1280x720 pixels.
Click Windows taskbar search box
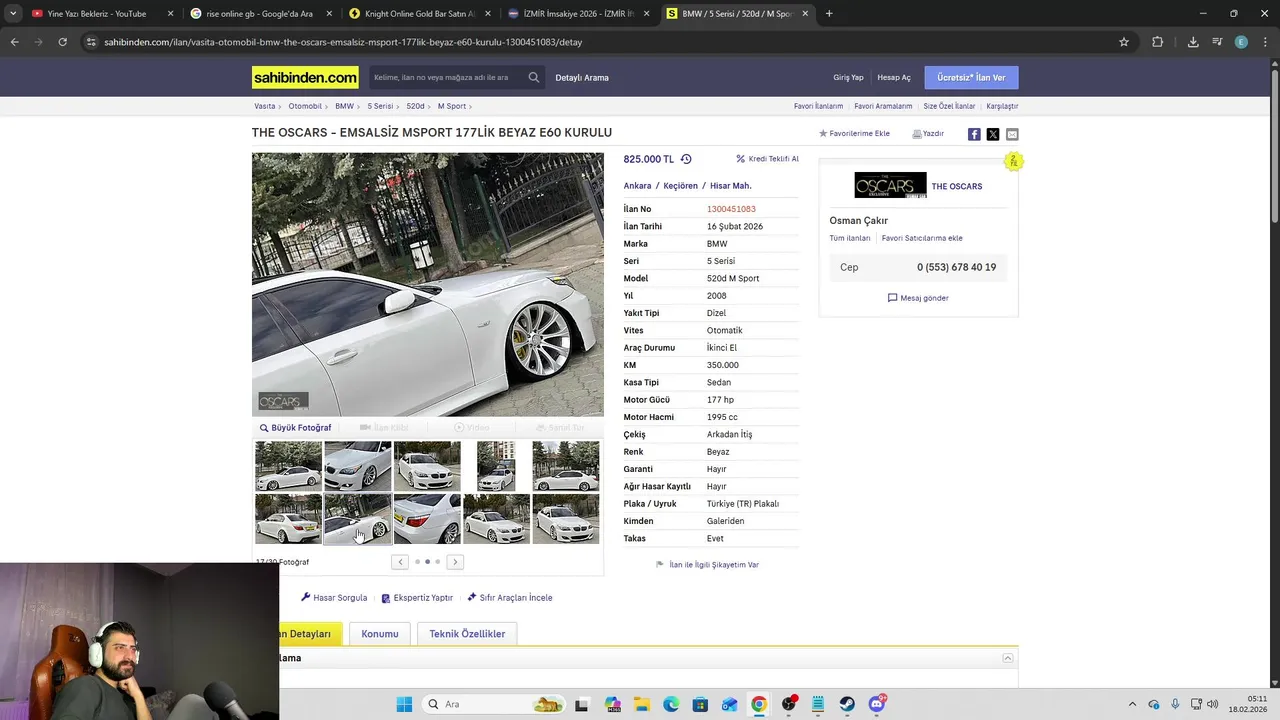(x=494, y=704)
